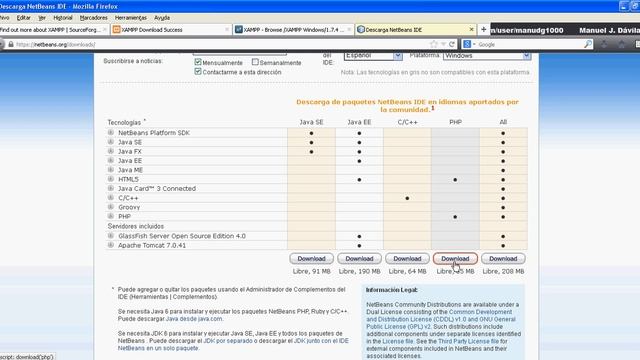This screenshot has height=360, width=640.
Task: Click the search magnifier icon
Action: pyautogui.click(x=588, y=44)
